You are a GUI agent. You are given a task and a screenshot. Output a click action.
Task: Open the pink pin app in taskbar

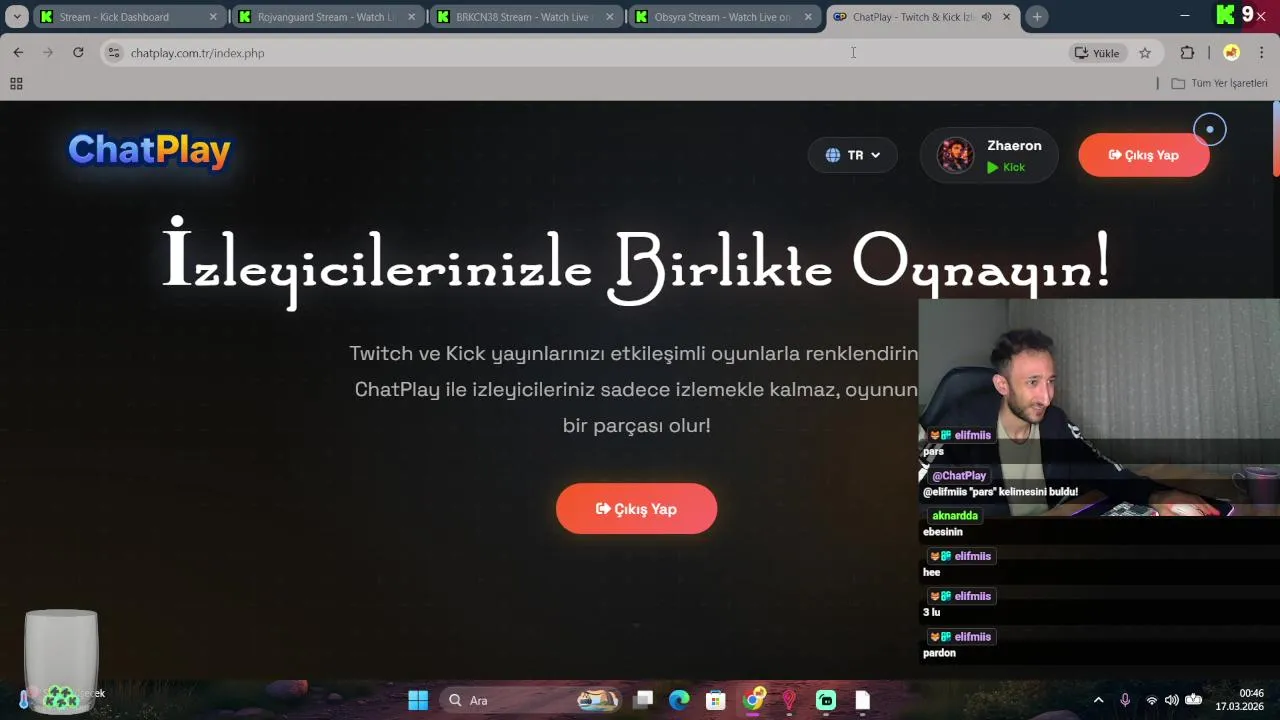(x=789, y=700)
